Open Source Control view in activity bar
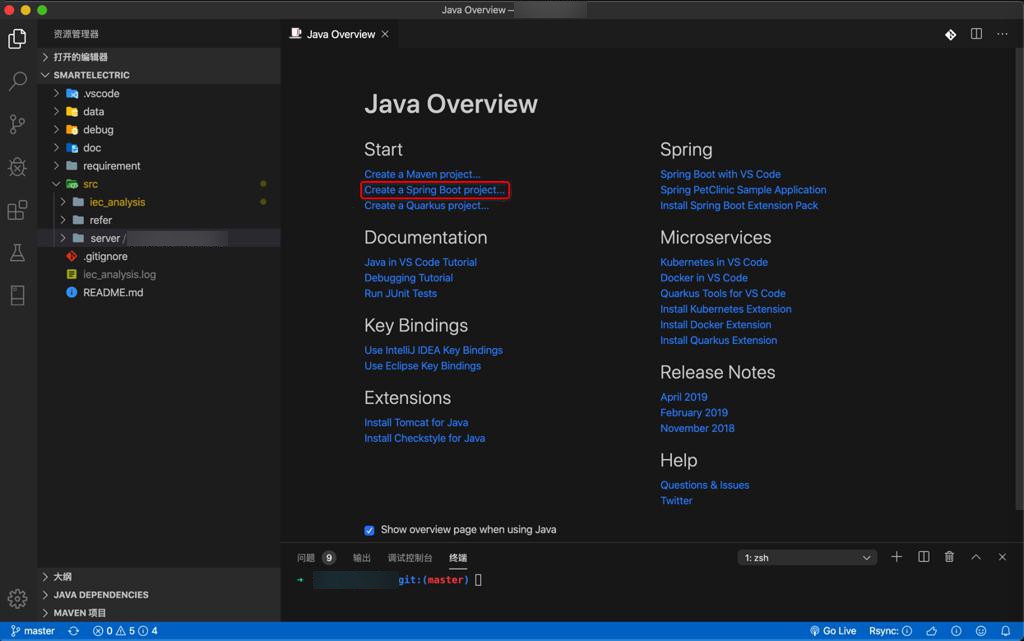The height and width of the screenshot is (641, 1024). [17, 124]
